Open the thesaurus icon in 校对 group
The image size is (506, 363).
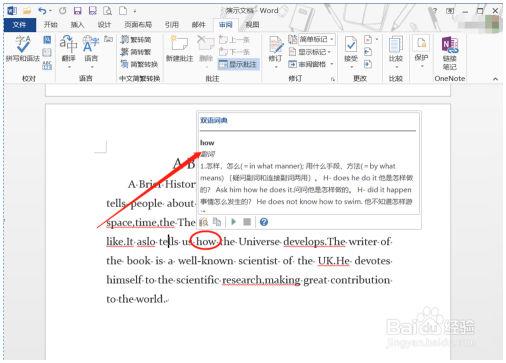pos(47,53)
